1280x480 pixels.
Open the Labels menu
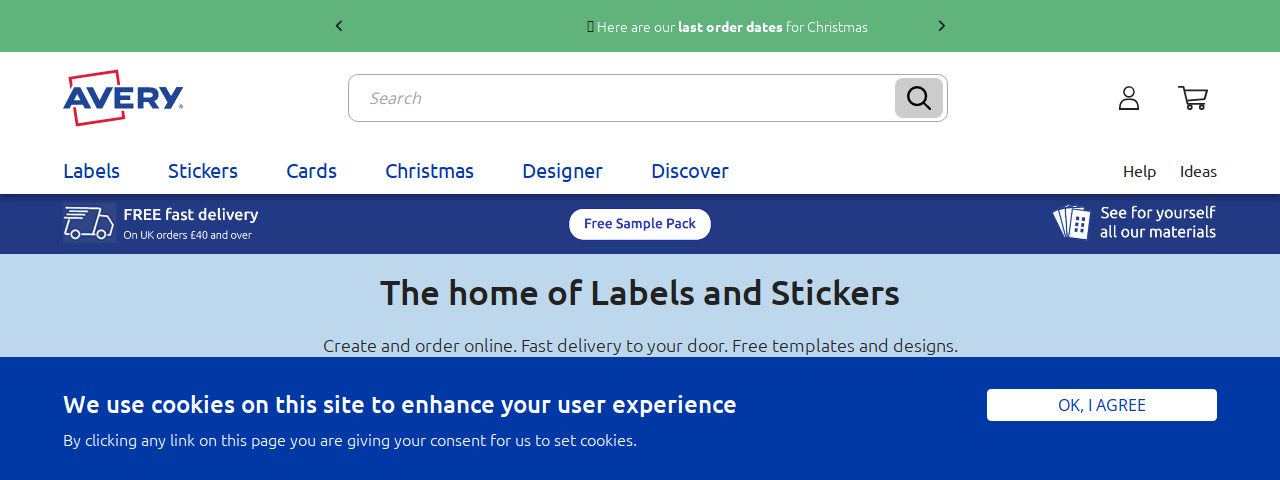pyautogui.click(x=91, y=171)
